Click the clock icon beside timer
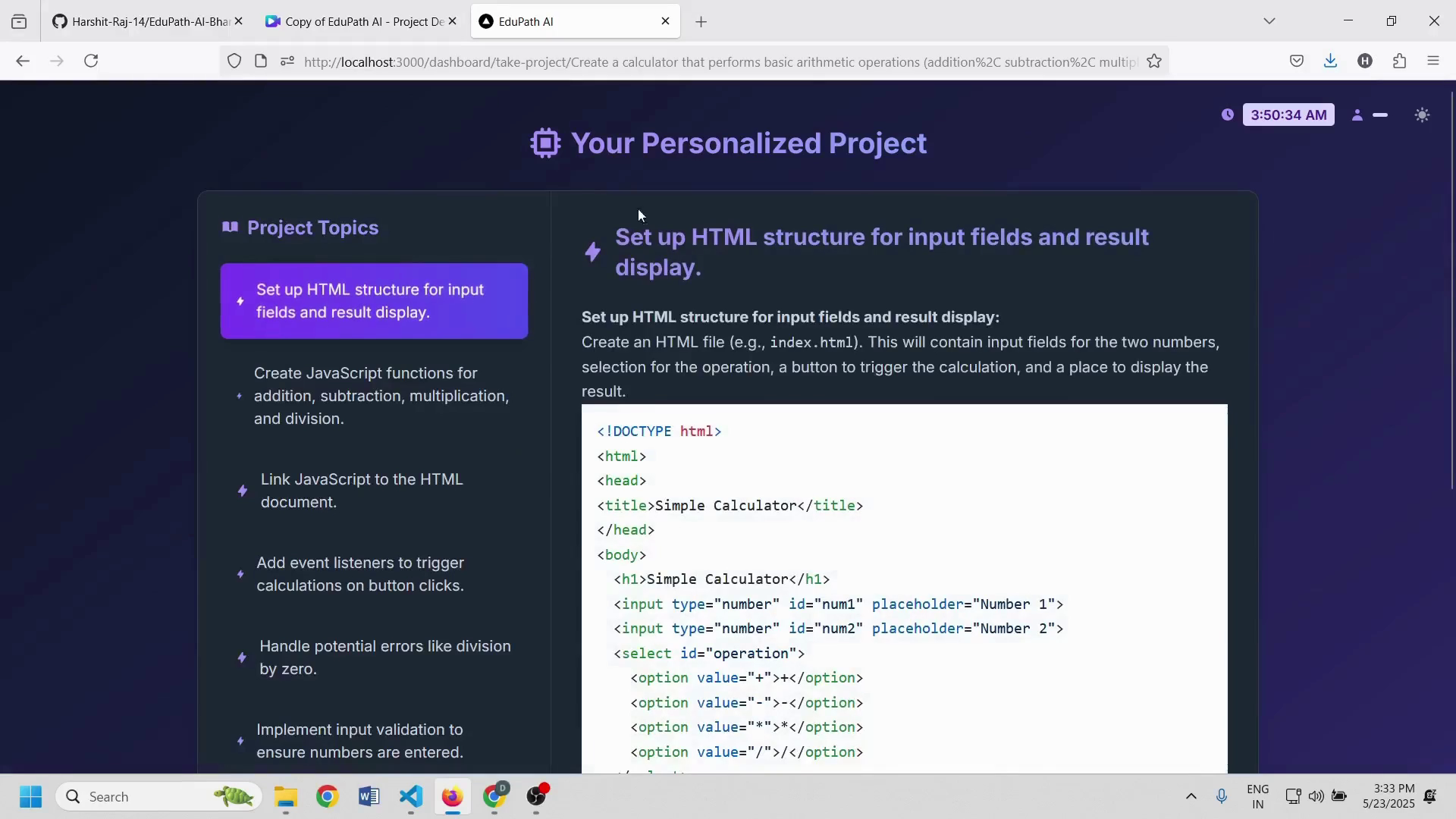The width and height of the screenshot is (1456, 819). pyautogui.click(x=1227, y=115)
